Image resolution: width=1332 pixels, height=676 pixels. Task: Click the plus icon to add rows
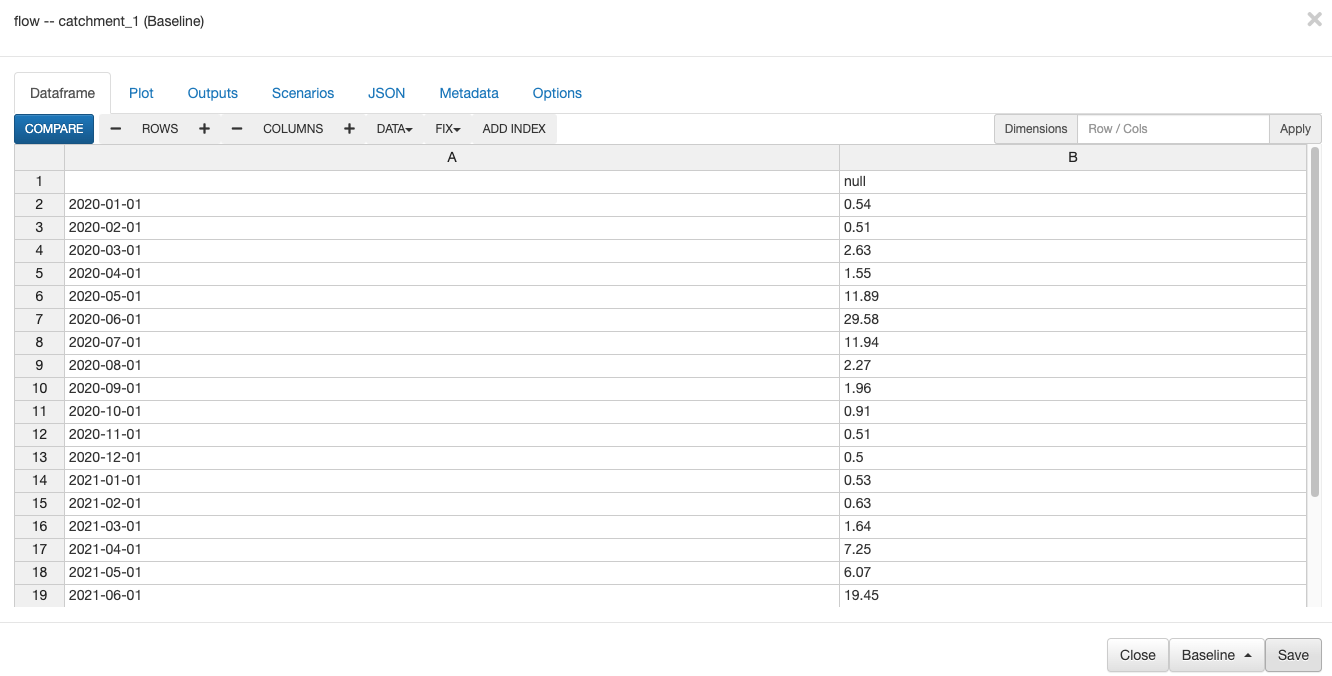coord(204,129)
